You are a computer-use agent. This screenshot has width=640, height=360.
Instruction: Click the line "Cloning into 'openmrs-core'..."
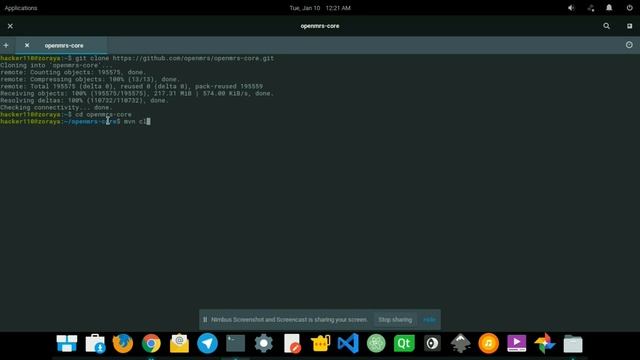pos(56,65)
